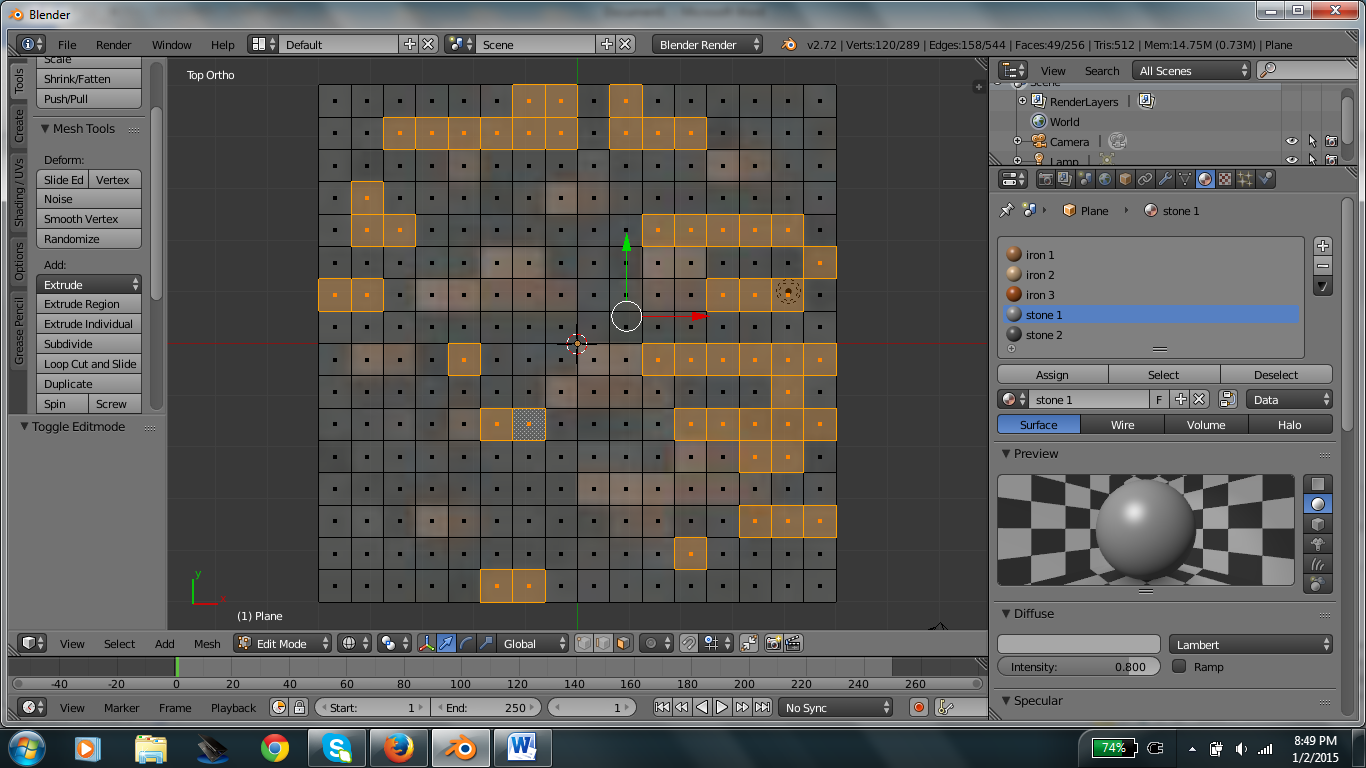The image size is (1366, 768).
Task: Open the World properties globe icon
Action: (x=1105, y=179)
